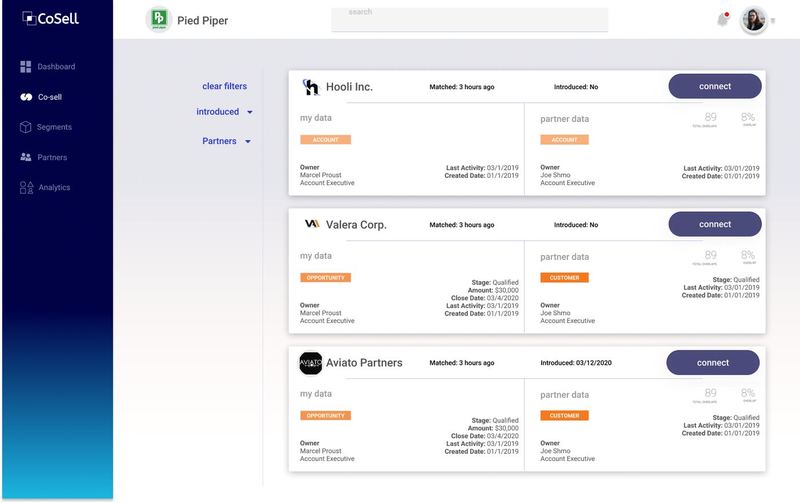Open the Valera Corp. company name
800x503 pixels.
[356, 225]
